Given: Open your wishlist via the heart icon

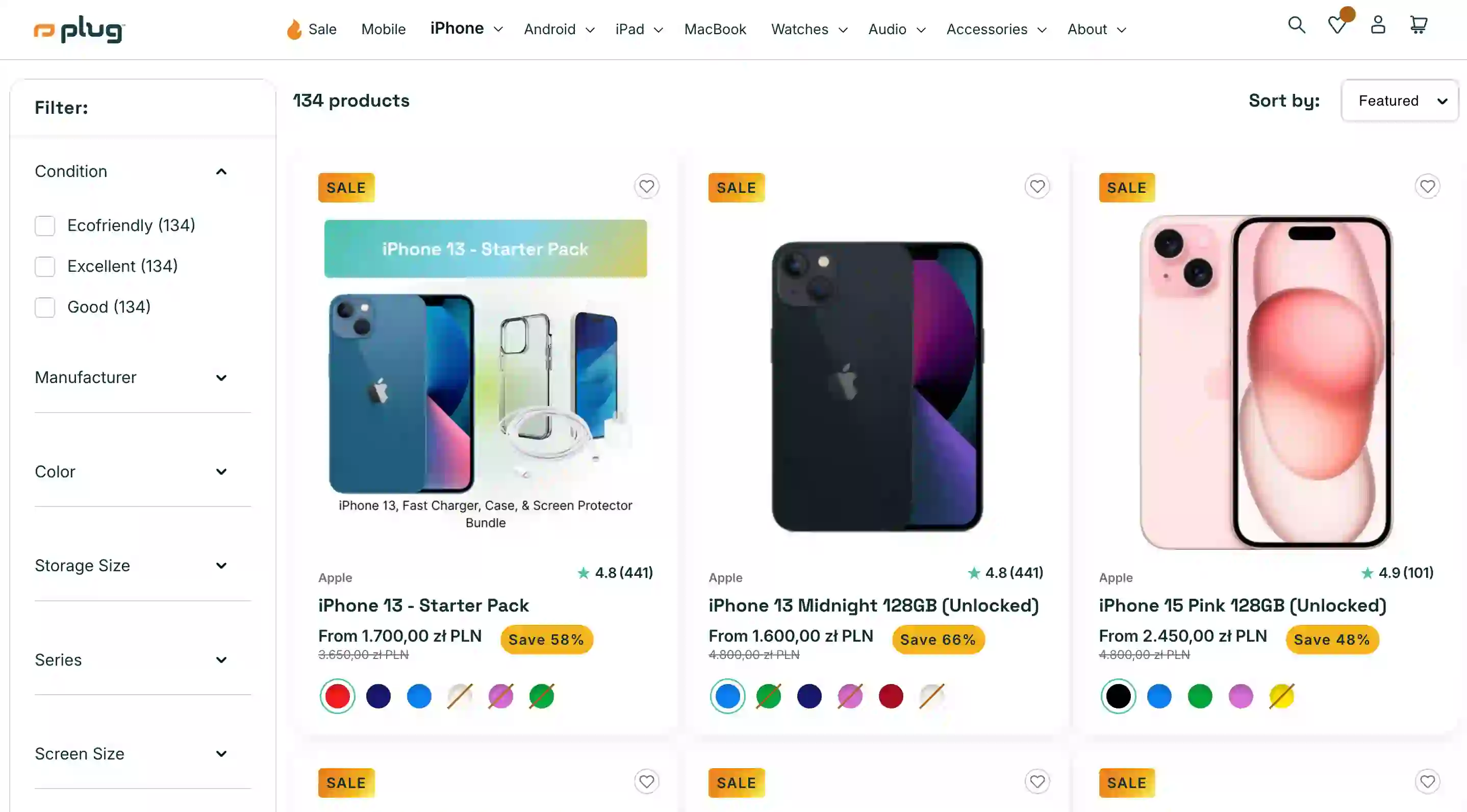Looking at the screenshot, I should (x=1336, y=25).
